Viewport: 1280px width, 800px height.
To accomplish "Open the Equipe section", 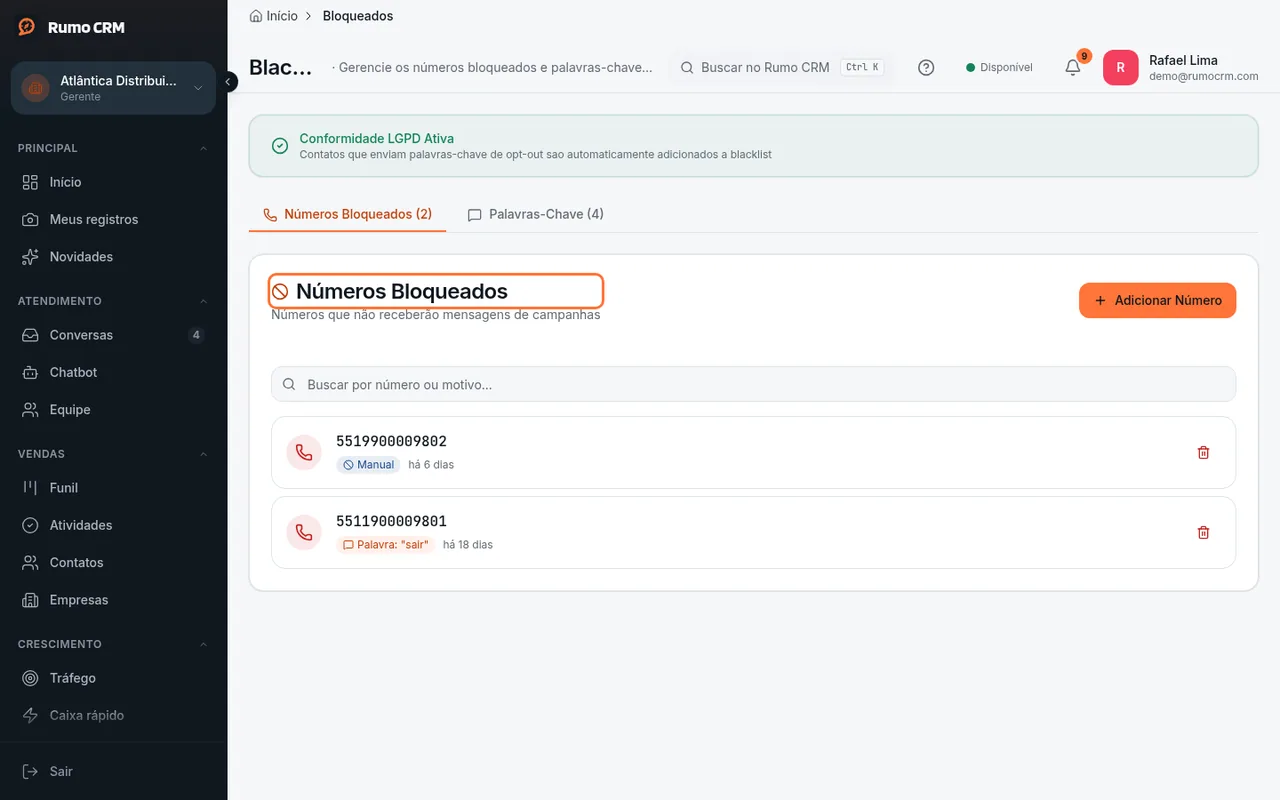I will click(113, 410).
